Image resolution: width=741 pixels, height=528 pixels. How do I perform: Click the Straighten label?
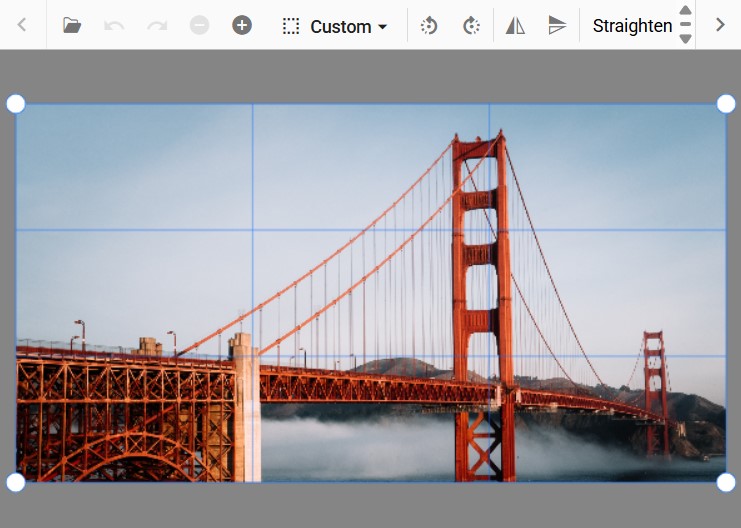632,26
